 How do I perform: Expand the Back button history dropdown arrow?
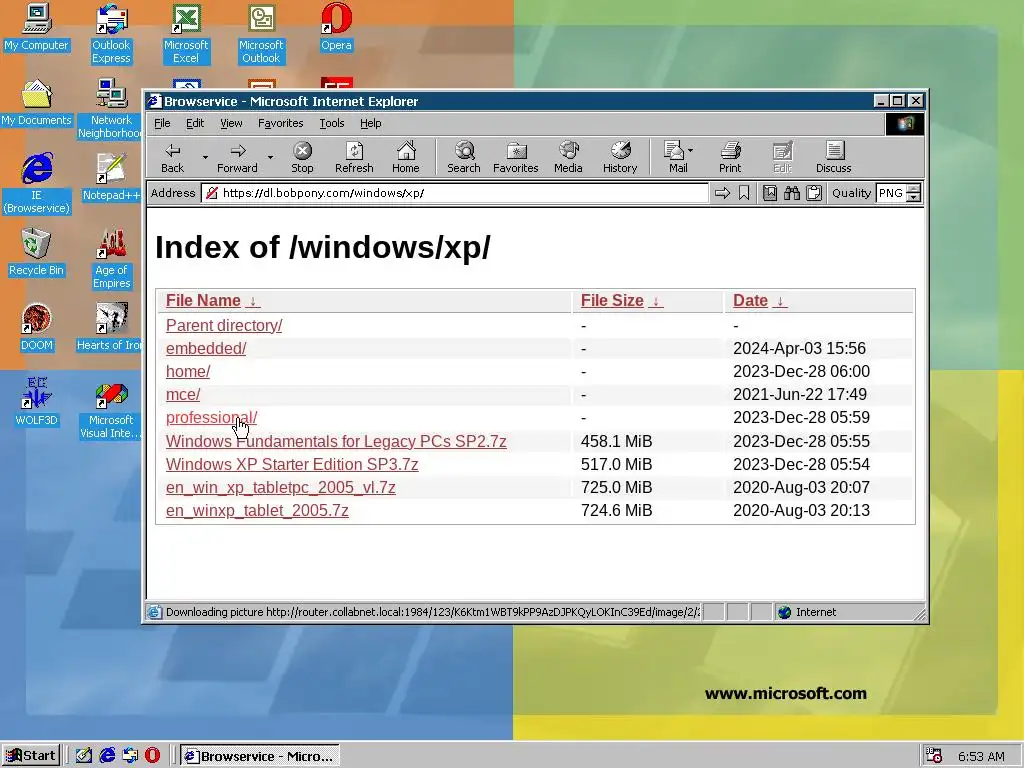[205, 157]
